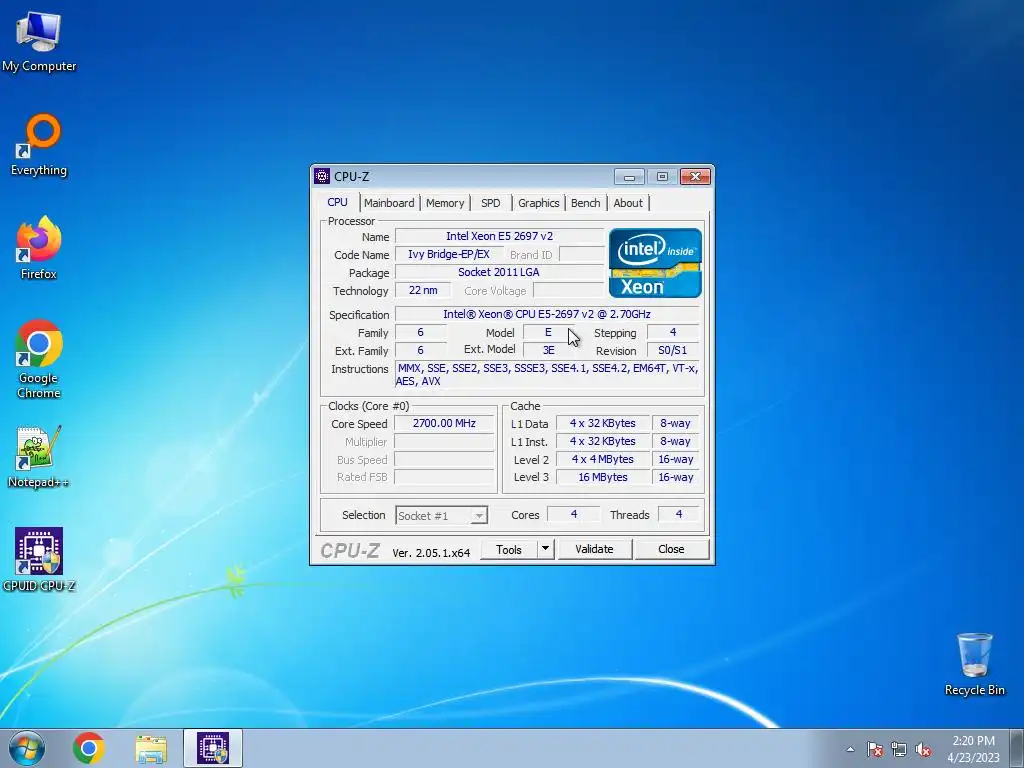This screenshot has width=1024, height=768.
Task: Click the Core Speed 2700.00 MHz value
Action: click(x=444, y=423)
